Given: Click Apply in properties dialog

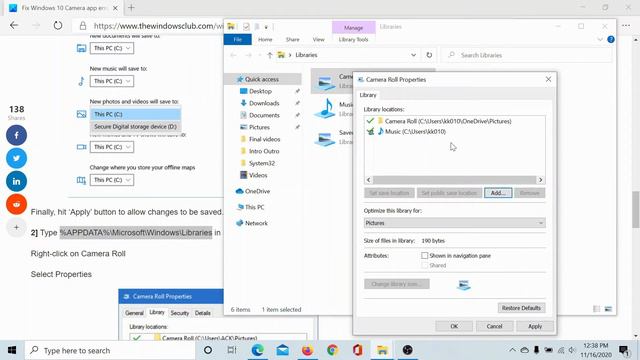Looking at the screenshot, I should [x=535, y=326].
